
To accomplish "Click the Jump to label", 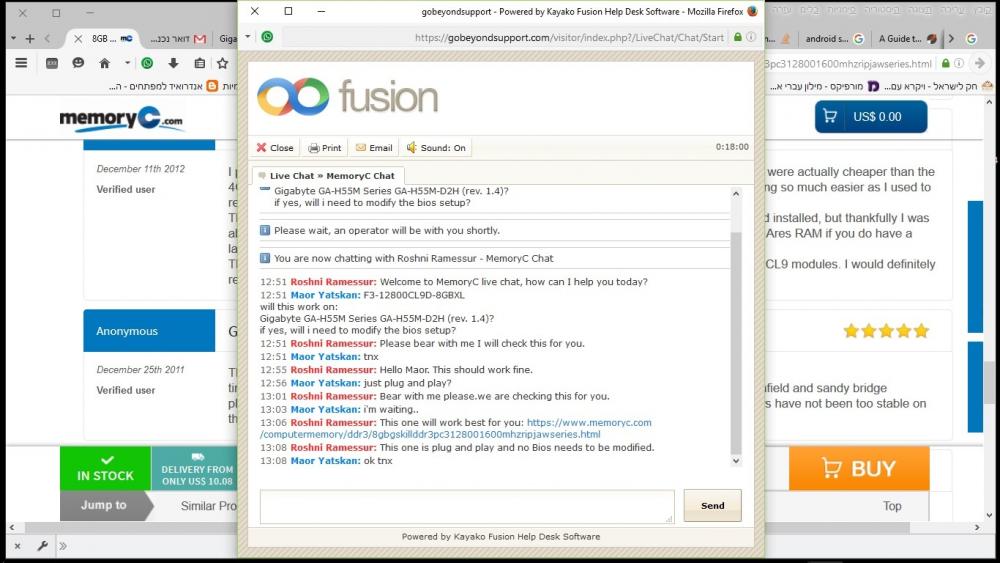I will click(103, 505).
